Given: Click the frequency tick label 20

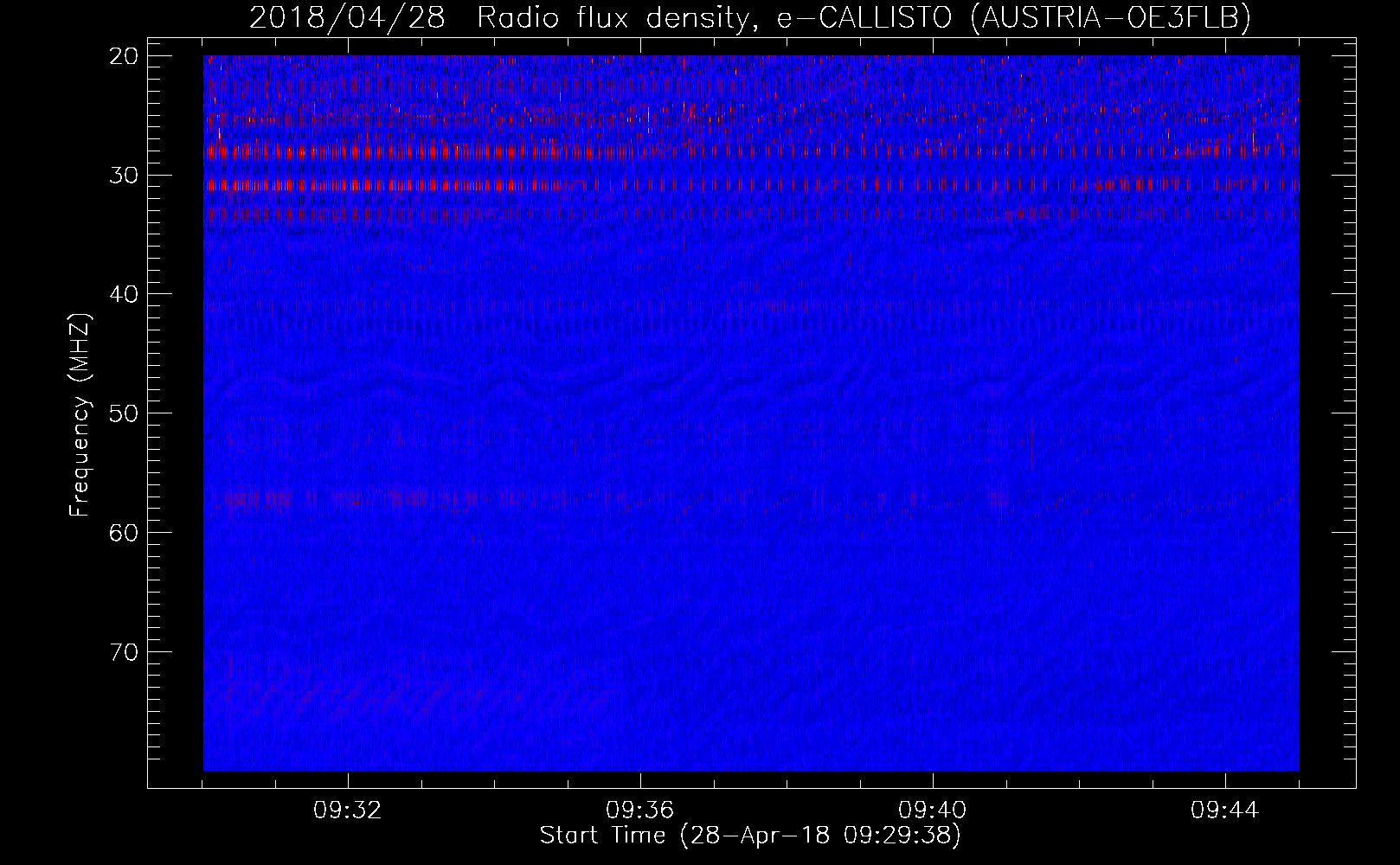Looking at the screenshot, I should [x=124, y=56].
